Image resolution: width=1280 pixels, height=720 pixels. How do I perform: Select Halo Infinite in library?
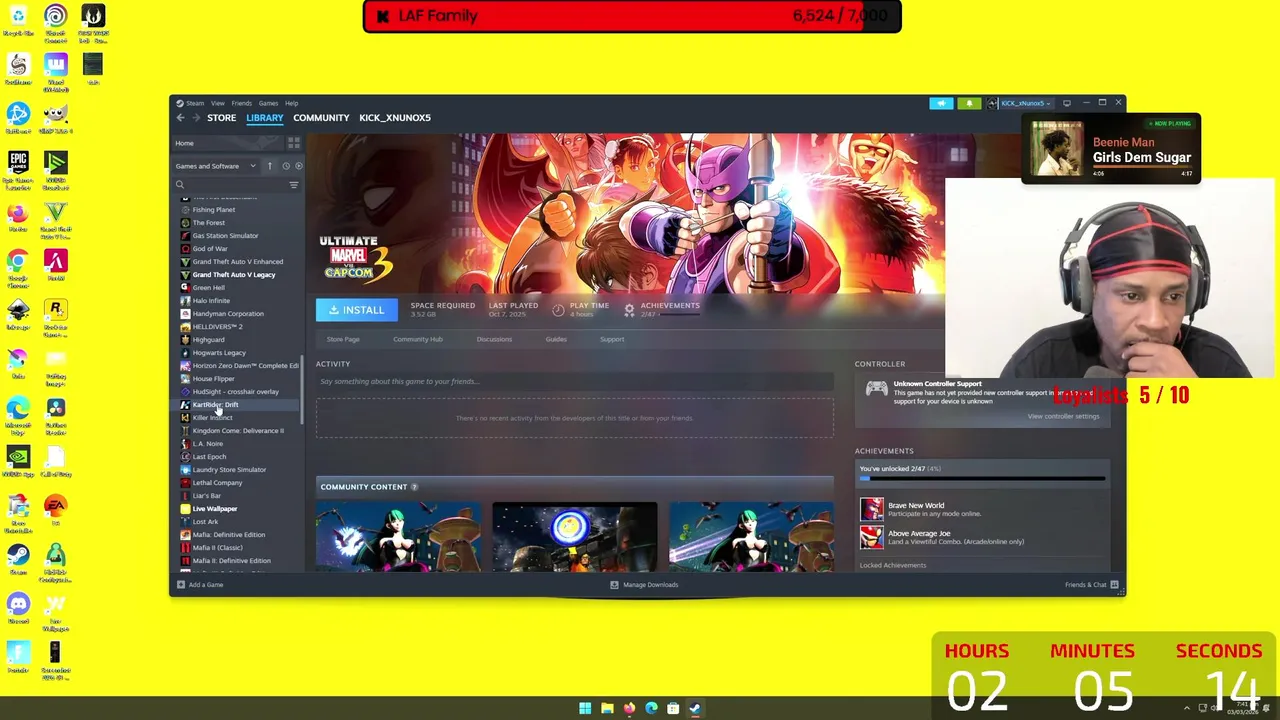pos(210,301)
